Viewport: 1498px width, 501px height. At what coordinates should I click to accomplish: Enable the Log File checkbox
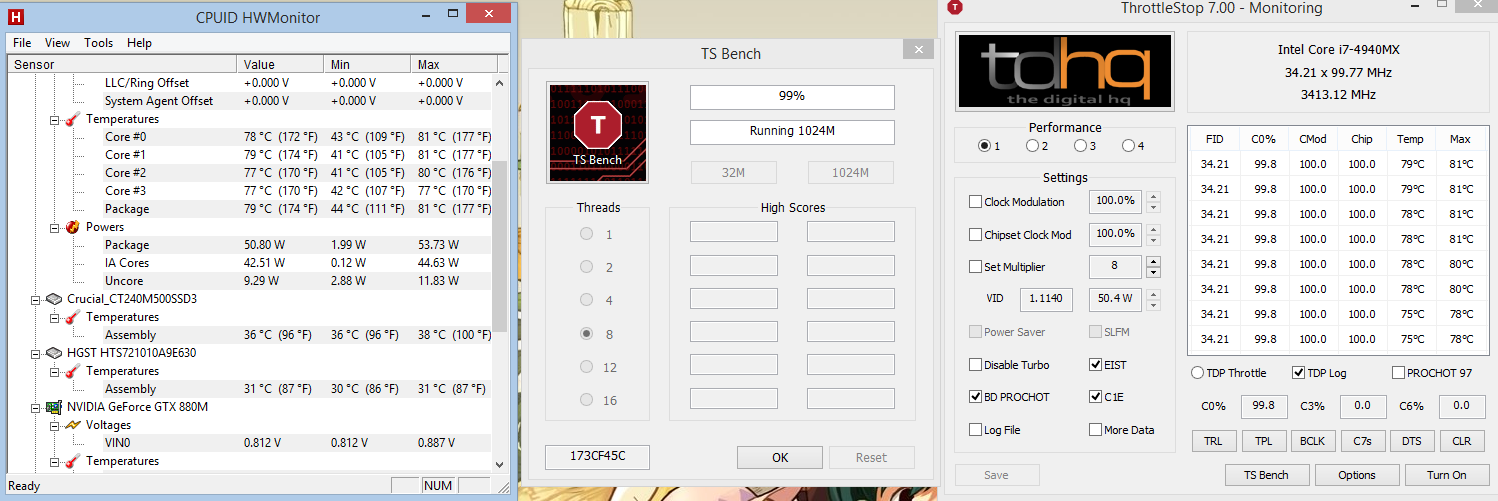(975, 430)
